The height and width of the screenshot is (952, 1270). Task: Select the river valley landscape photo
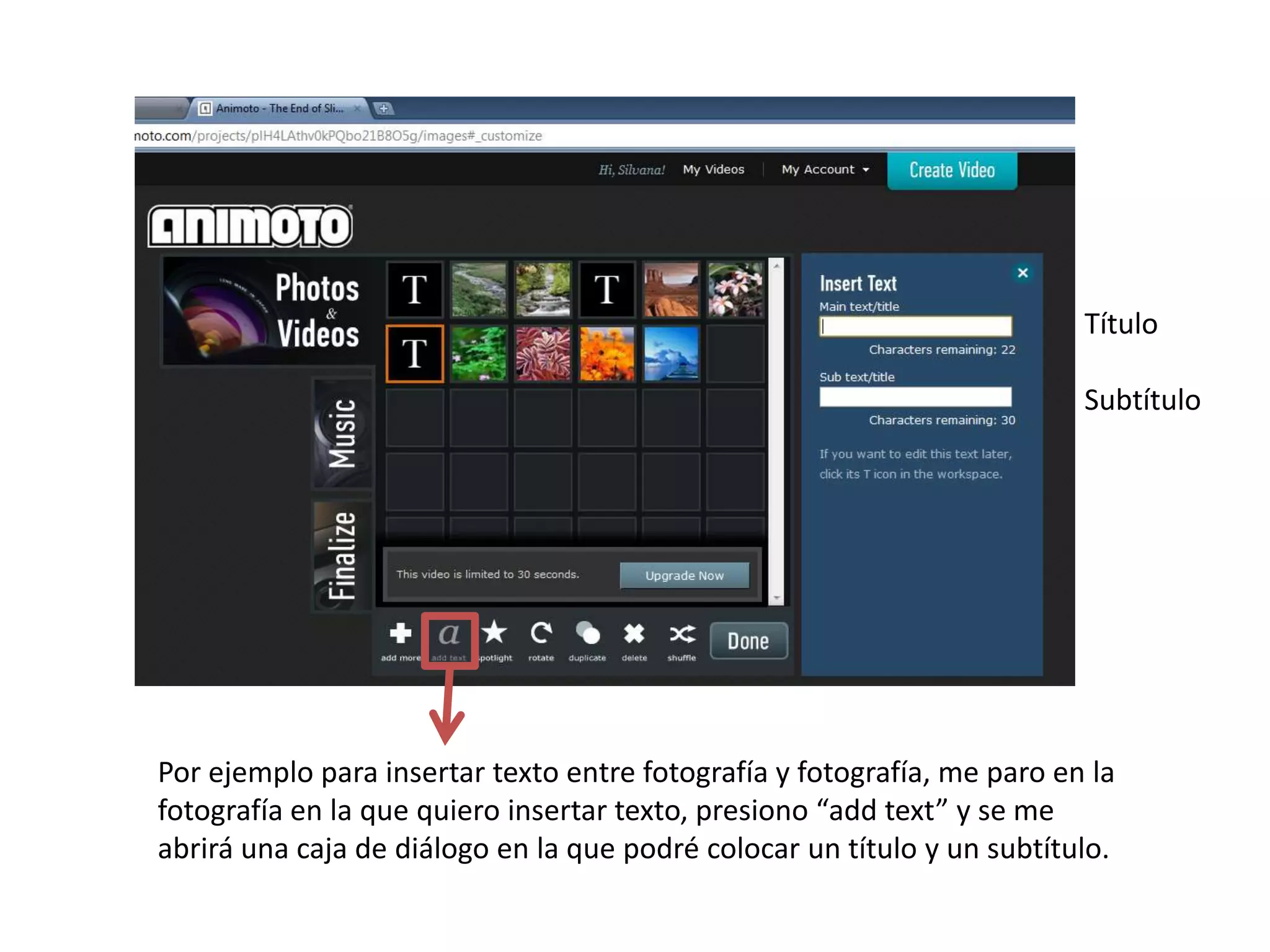[479, 289]
